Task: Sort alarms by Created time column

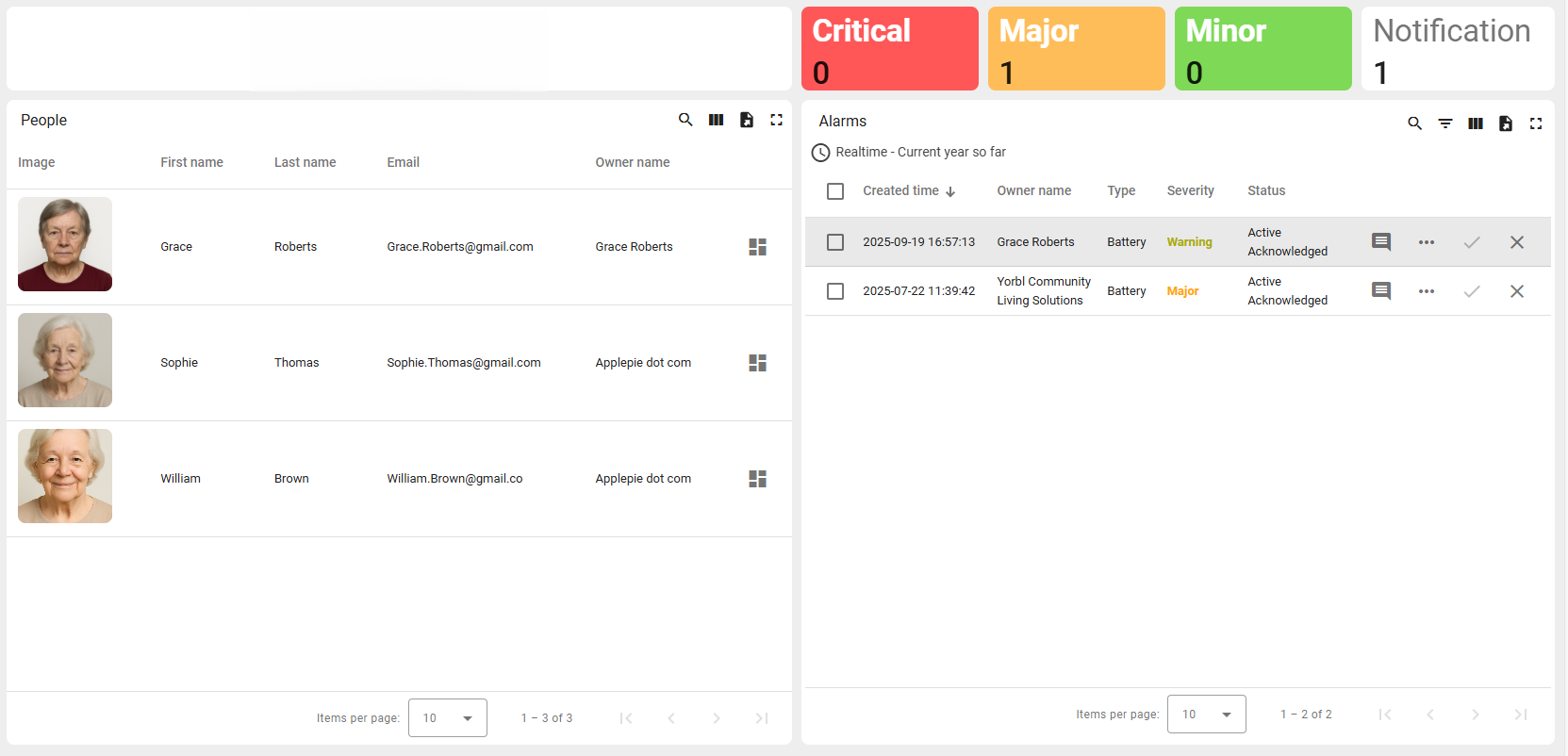Action: tap(900, 191)
